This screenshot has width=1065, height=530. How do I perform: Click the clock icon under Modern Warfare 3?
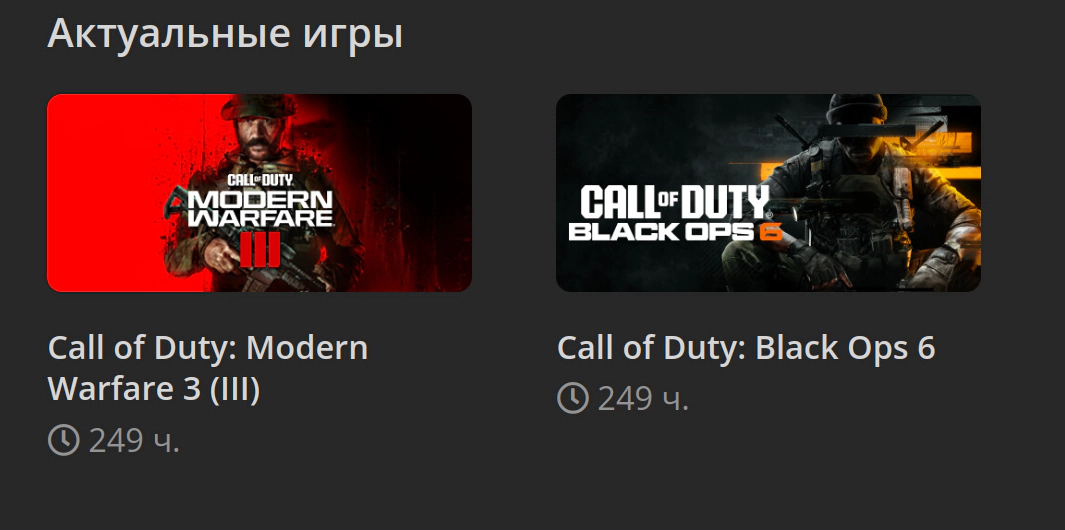64,440
